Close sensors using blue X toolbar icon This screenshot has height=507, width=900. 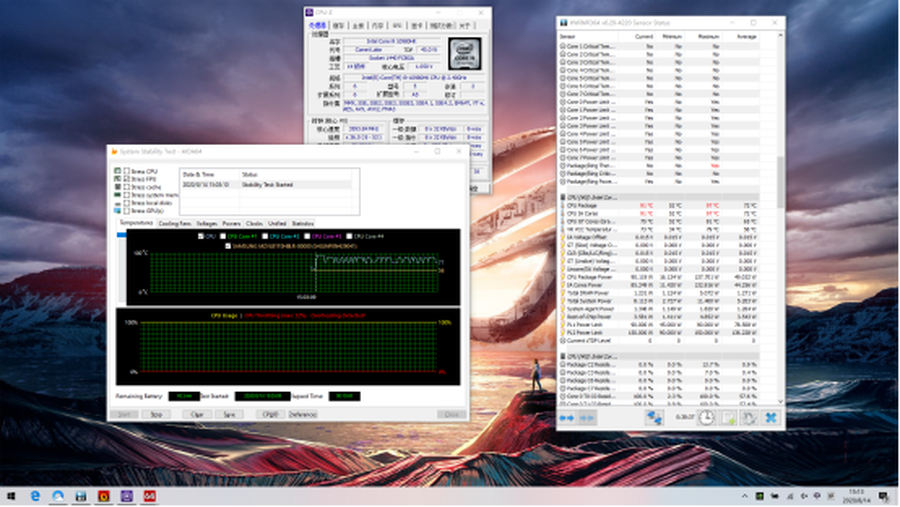tap(771, 417)
